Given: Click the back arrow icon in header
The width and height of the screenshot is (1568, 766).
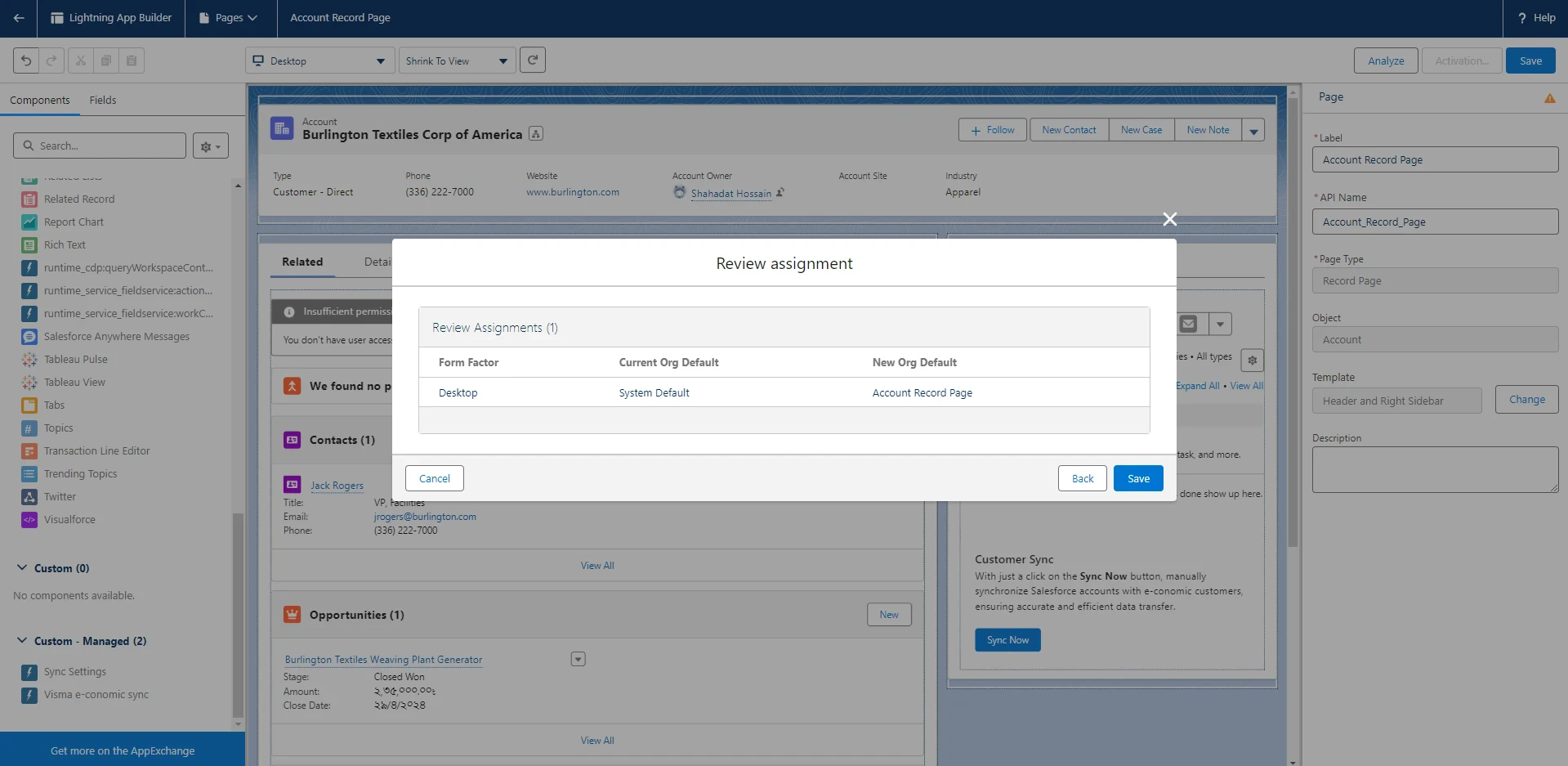Looking at the screenshot, I should 18,18.
